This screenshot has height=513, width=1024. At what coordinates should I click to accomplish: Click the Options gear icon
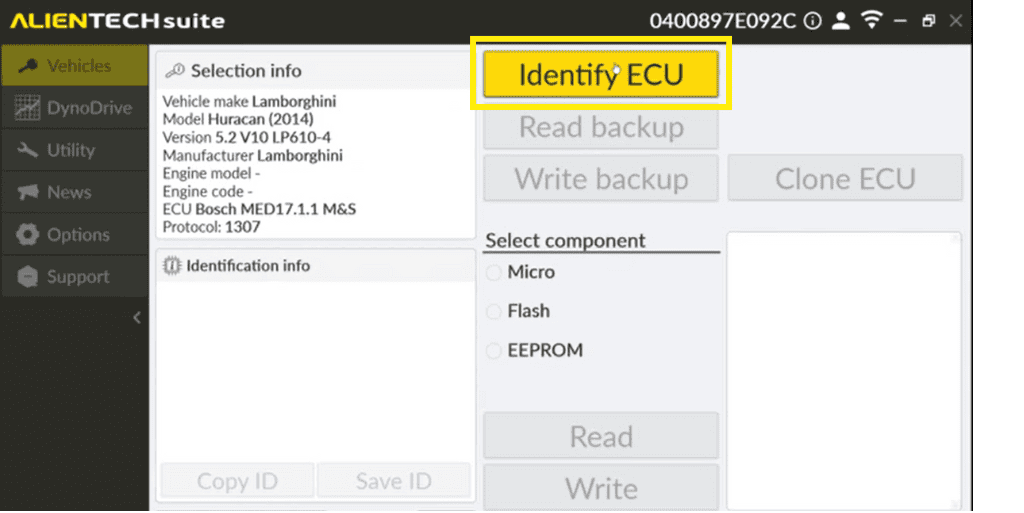(28, 235)
